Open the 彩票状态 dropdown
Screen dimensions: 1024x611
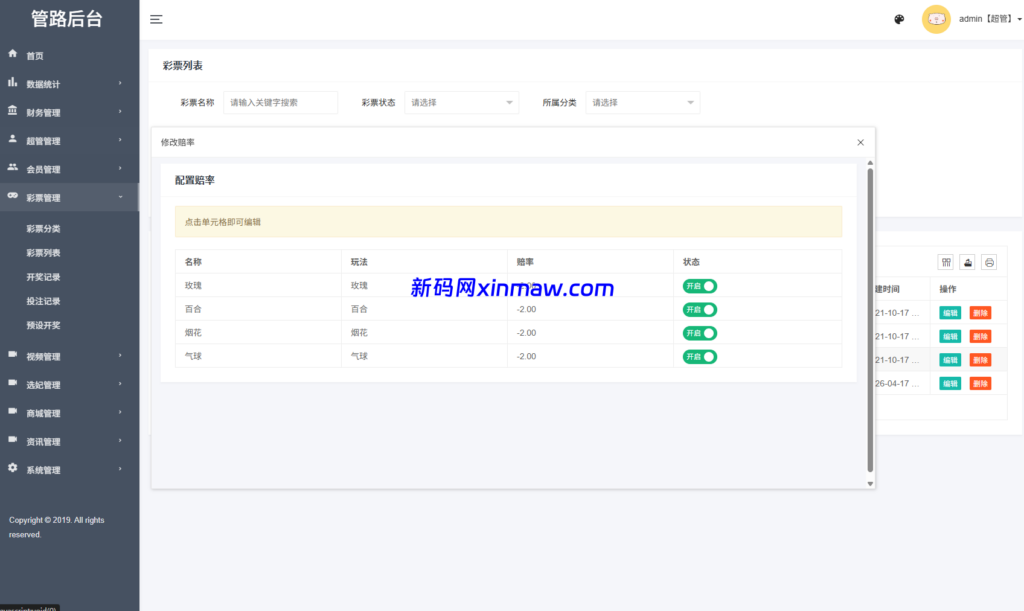coord(461,102)
